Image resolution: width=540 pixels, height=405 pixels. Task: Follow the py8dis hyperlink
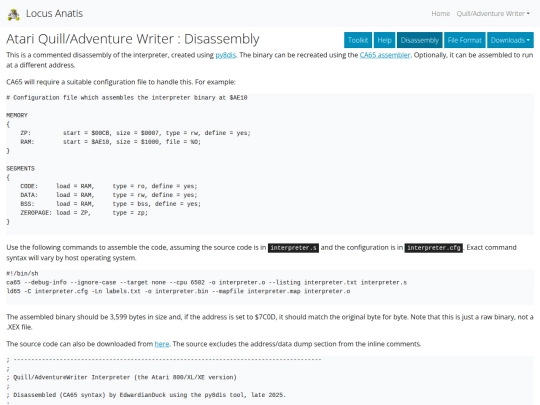pyautogui.click(x=226, y=55)
